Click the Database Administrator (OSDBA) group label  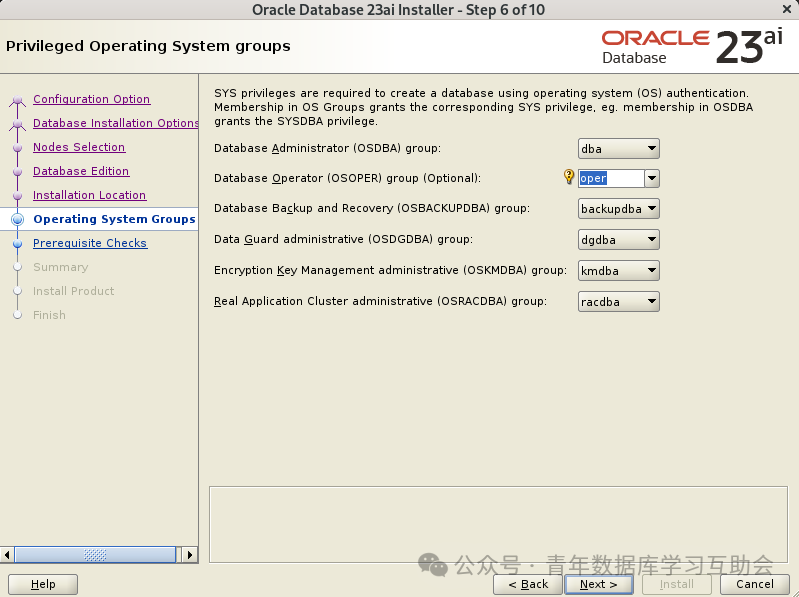click(x=327, y=148)
